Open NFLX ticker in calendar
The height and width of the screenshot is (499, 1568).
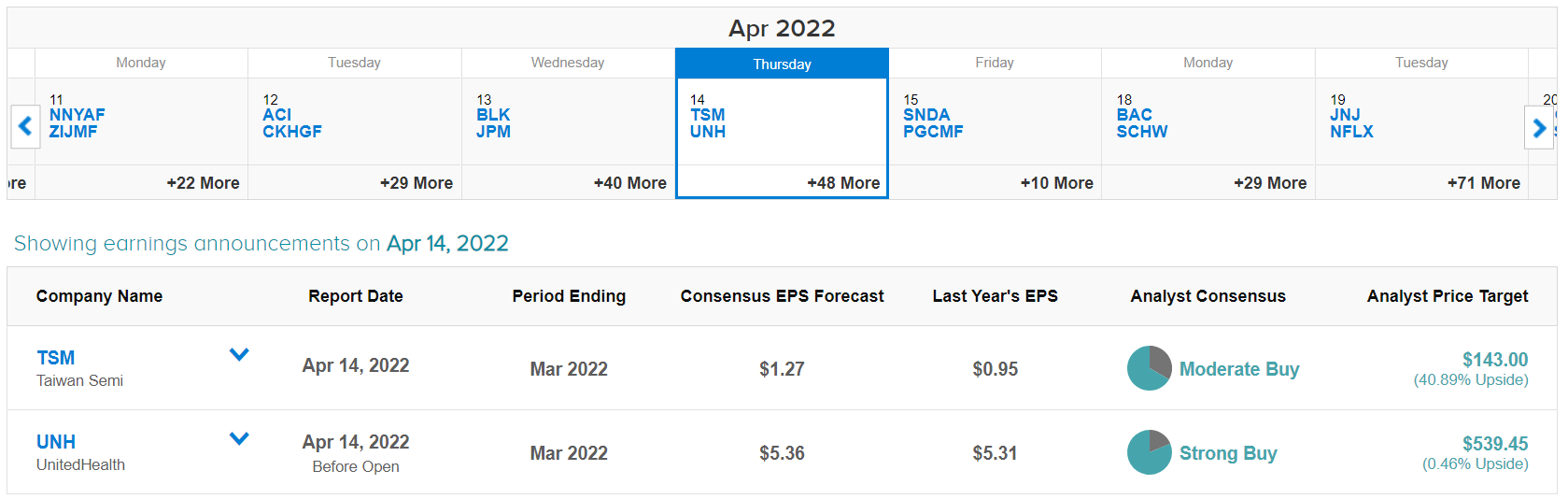[x=1351, y=132]
